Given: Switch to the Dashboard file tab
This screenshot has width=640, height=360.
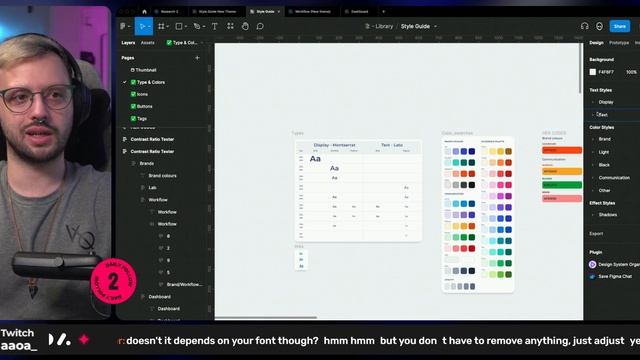Looking at the screenshot, I should click(357, 11).
